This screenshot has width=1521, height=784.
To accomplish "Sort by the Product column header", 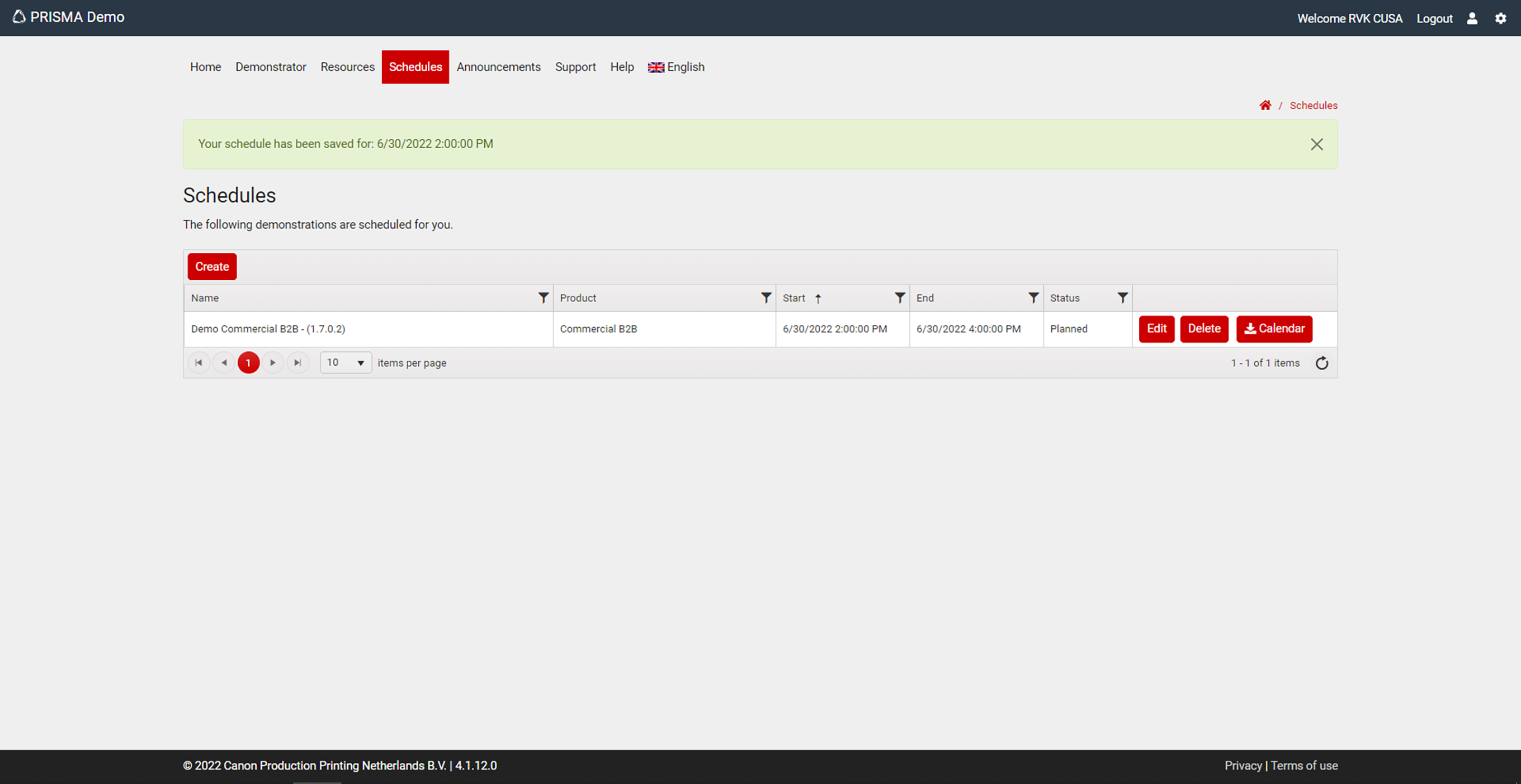I will coord(578,298).
